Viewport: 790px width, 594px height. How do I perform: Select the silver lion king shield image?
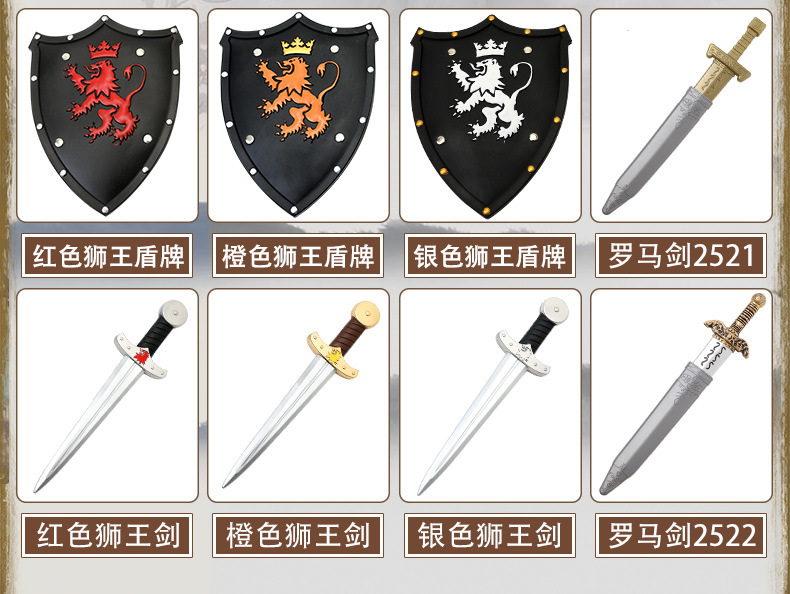point(490,115)
